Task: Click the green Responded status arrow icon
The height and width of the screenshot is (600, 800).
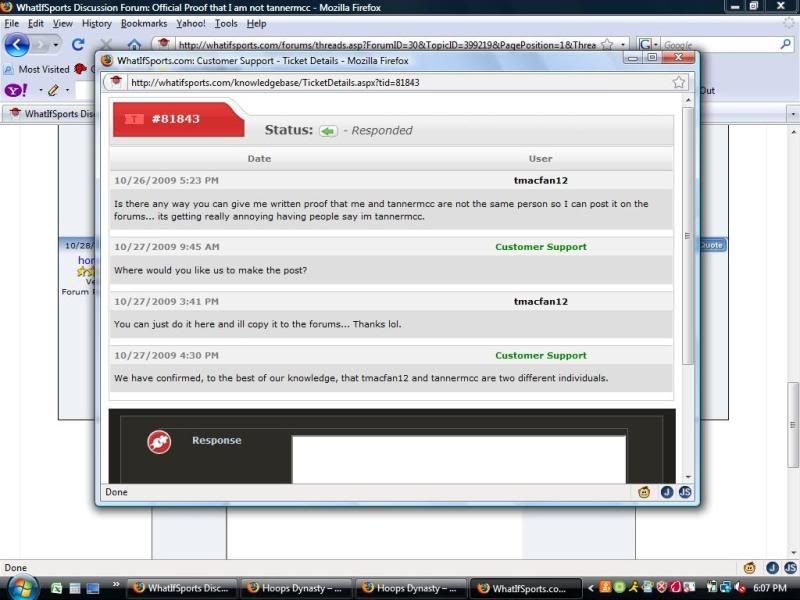Action: [x=328, y=130]
